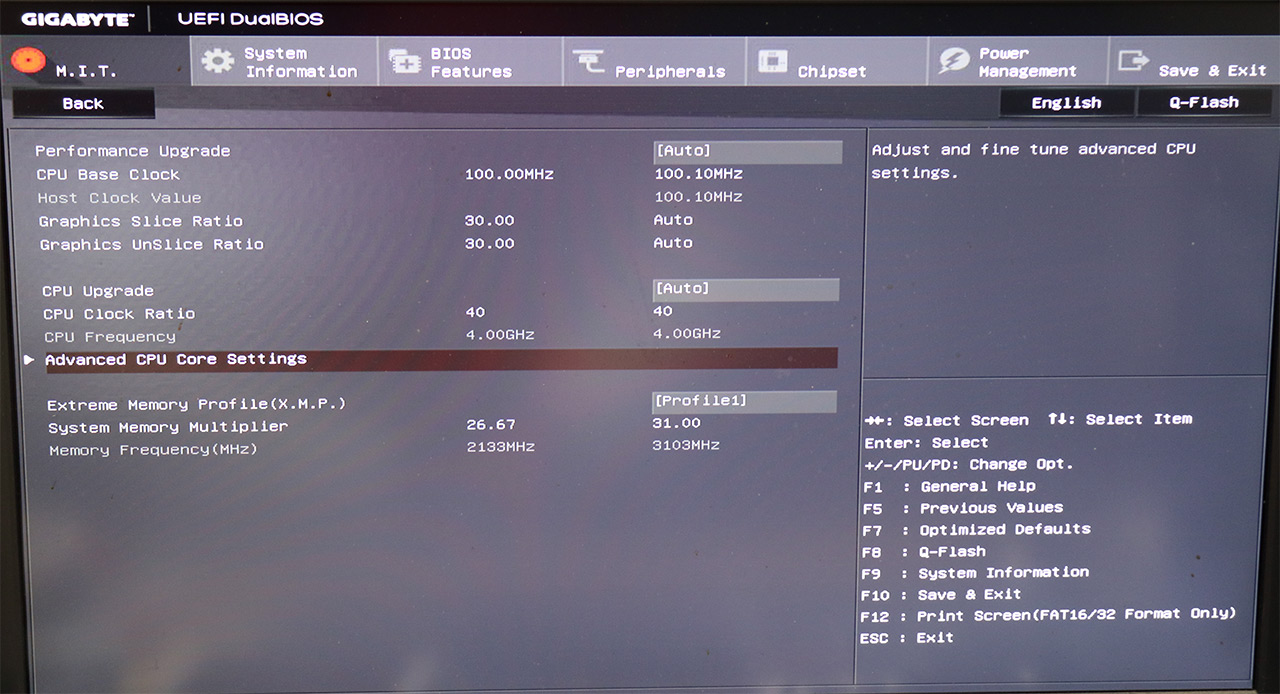Open the M.I.T. tab
The image size is (1280, 694).
(x=97, y=62)
